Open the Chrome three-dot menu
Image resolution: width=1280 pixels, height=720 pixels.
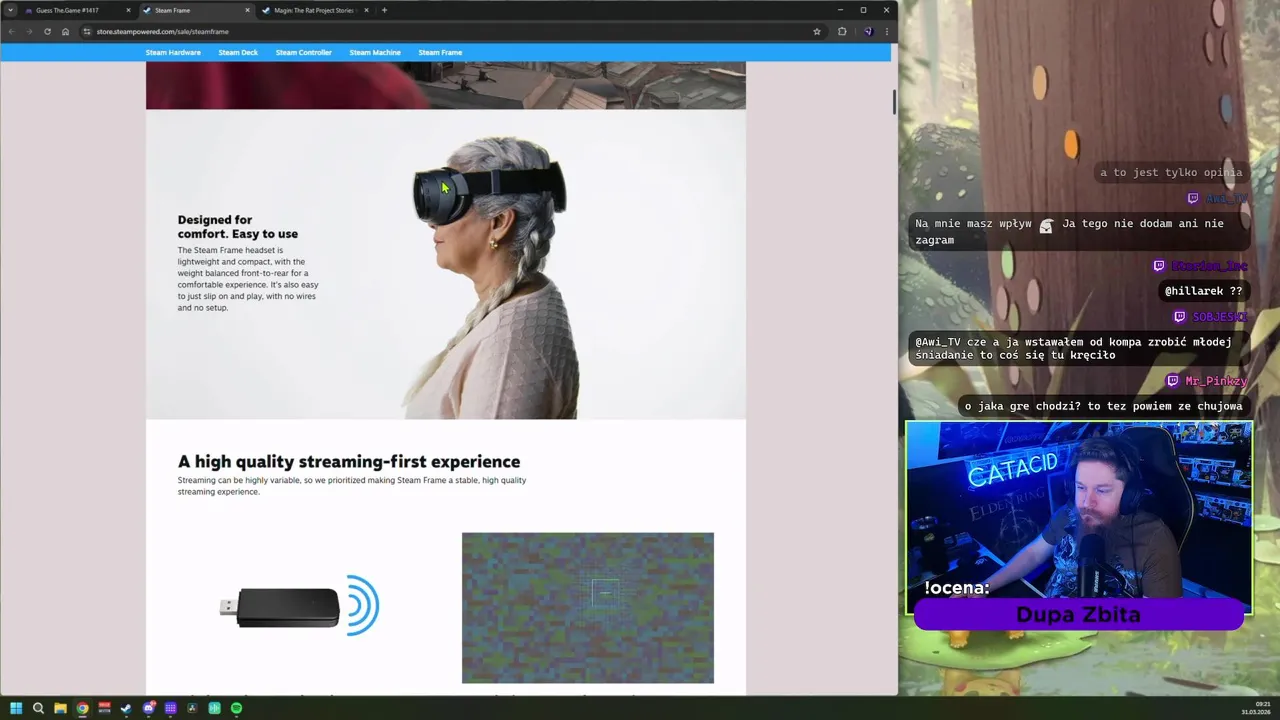[x=886, y=31]
